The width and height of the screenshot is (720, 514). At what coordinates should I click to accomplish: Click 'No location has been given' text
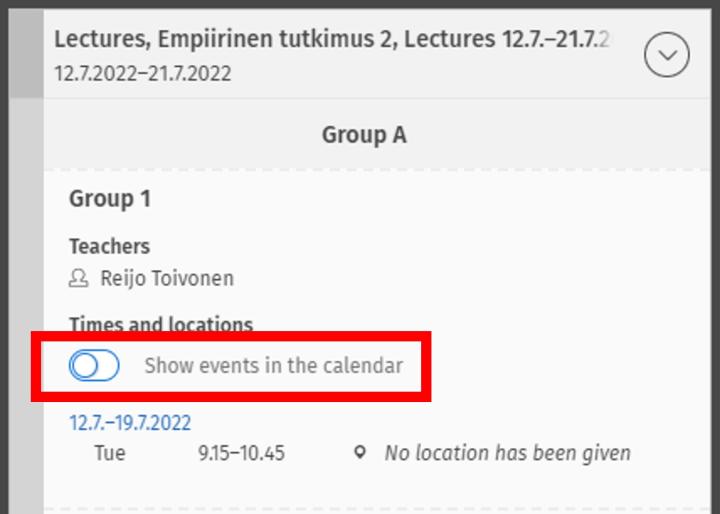[x=507, y=454]
